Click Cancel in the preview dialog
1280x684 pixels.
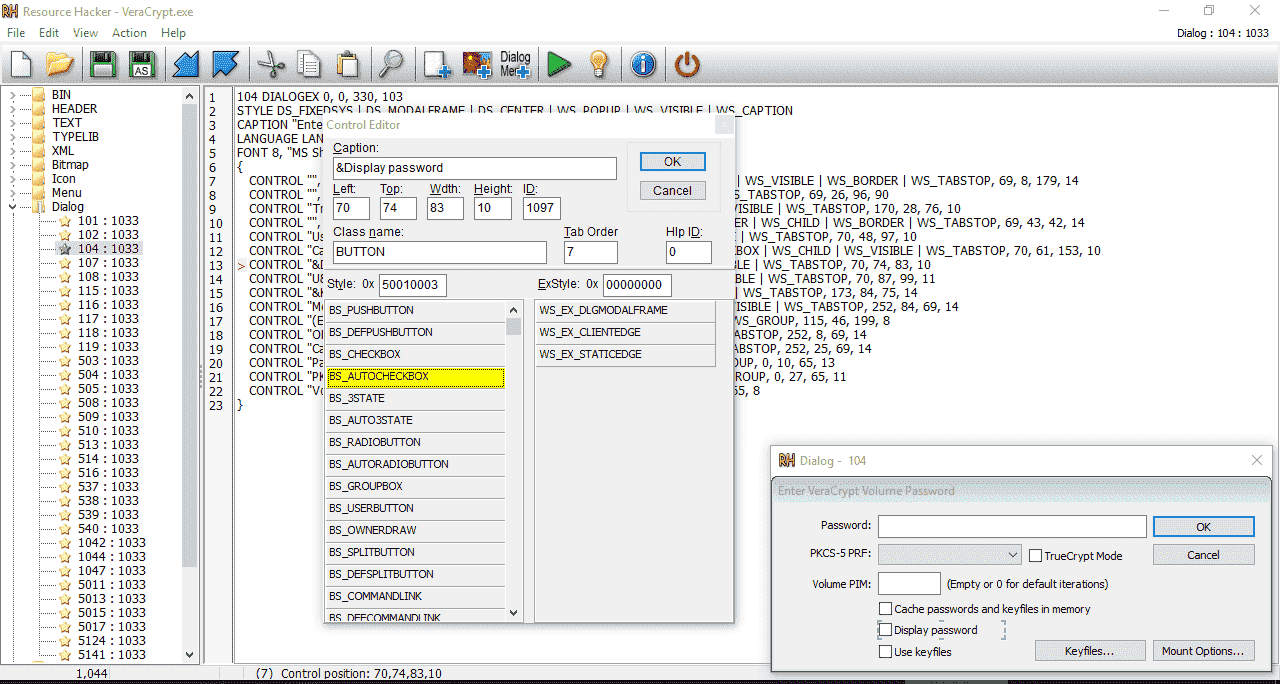[1203, 555]
